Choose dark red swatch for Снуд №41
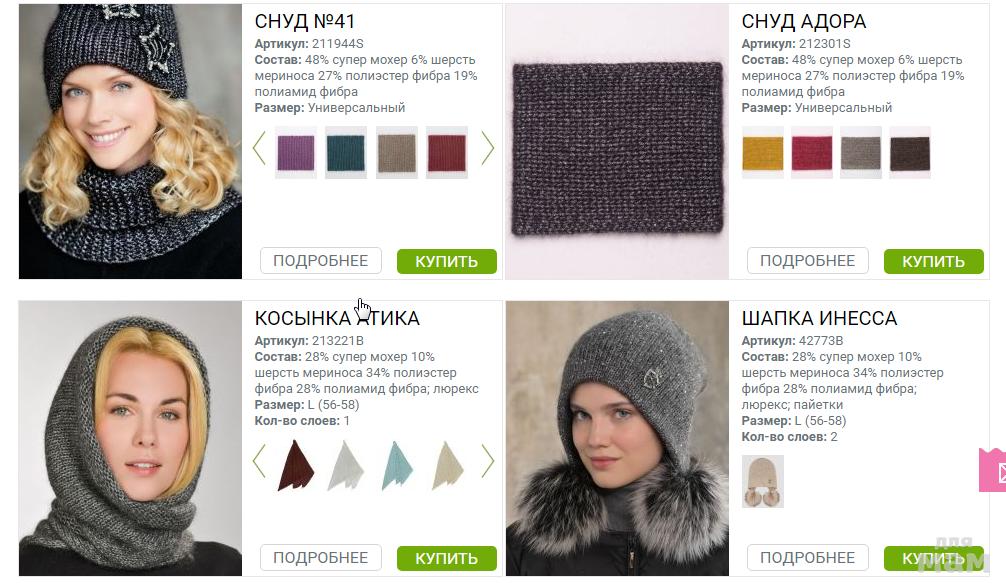 (447, 152)
